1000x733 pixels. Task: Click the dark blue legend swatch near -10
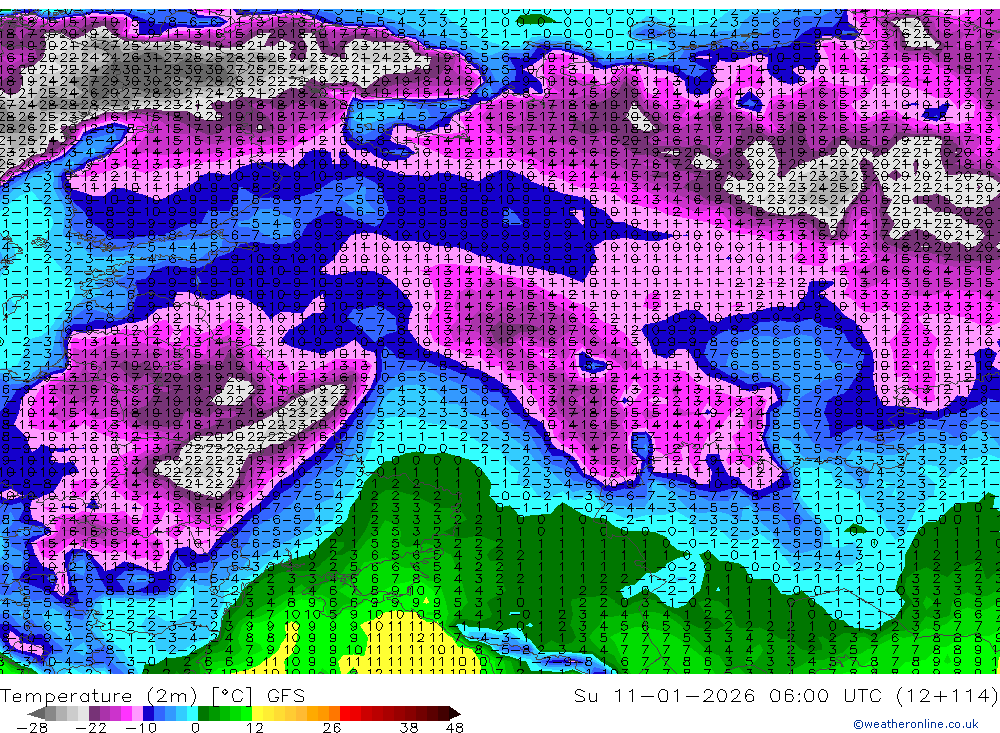[x=148, y=713]
